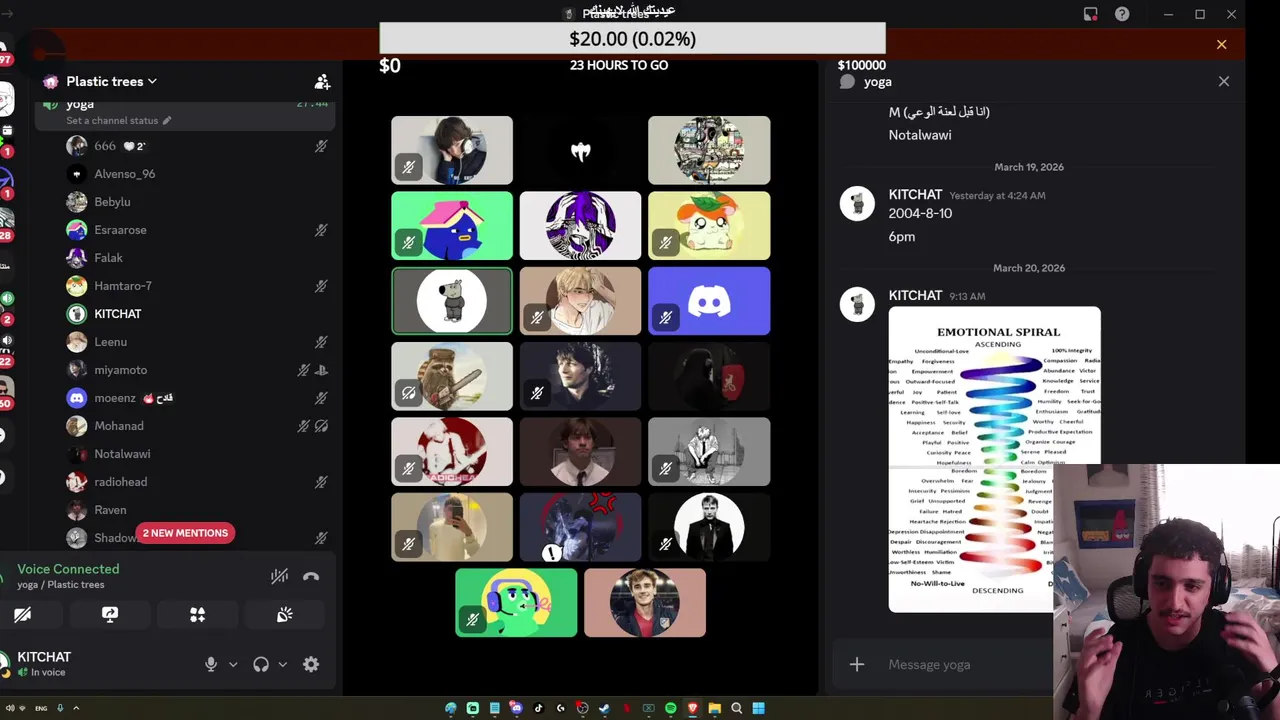The width and height of the screenshot is (1280, 720).
Task: Open the ENG language indicator in tray
Action: click(41, 708)
